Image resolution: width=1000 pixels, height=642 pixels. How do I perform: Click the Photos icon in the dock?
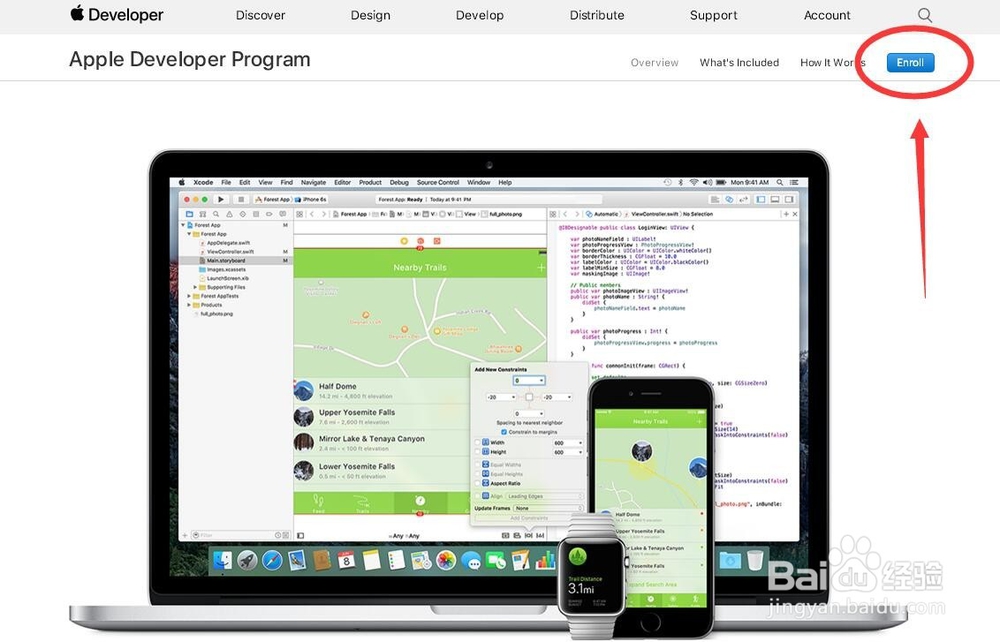point(446,560)
